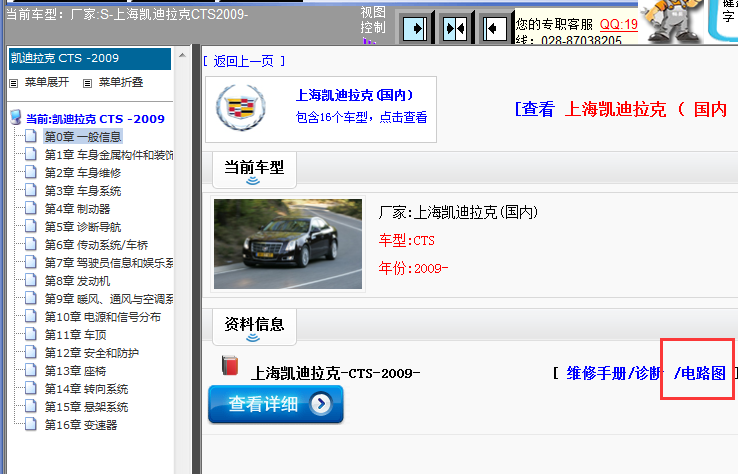The height and width of the screenshot is (474, 738).
Task: Click the /电路图 circuit diagram link
Action: click(x=699, y=373)
